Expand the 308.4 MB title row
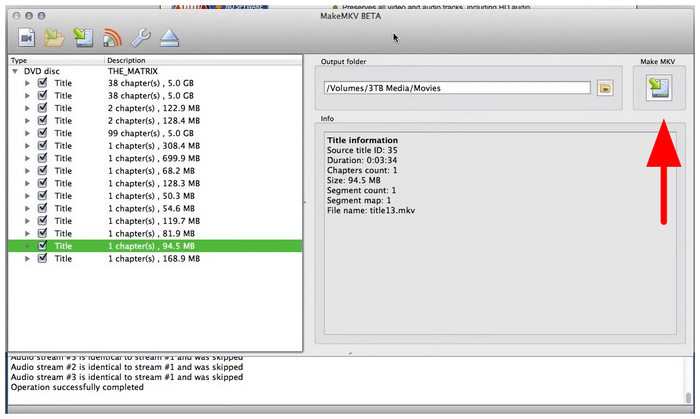 click(x=27, y=146)
